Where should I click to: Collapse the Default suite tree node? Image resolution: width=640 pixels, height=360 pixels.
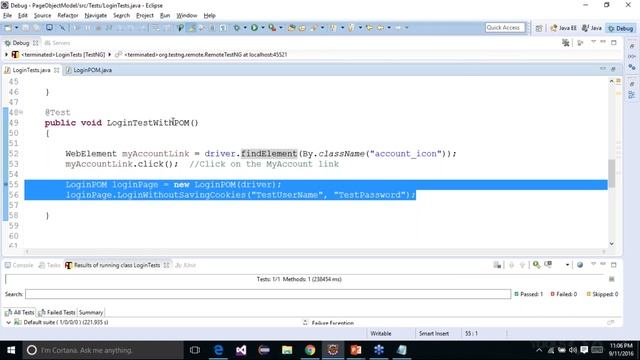tap(8, 322)
